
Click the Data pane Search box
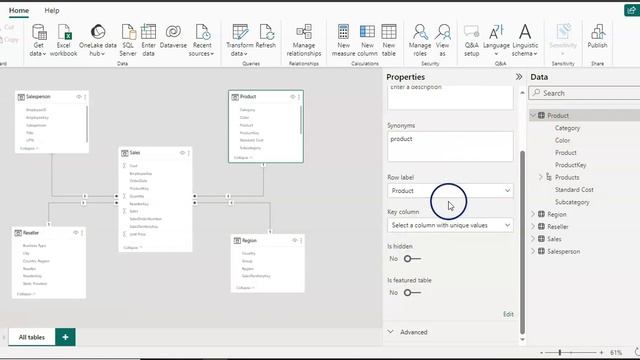click(584, 93)
